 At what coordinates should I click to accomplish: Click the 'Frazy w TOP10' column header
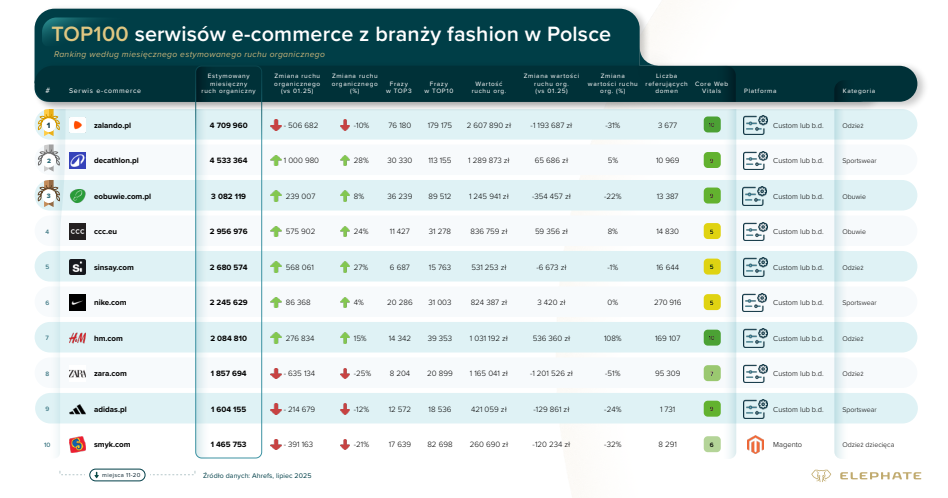439,88
